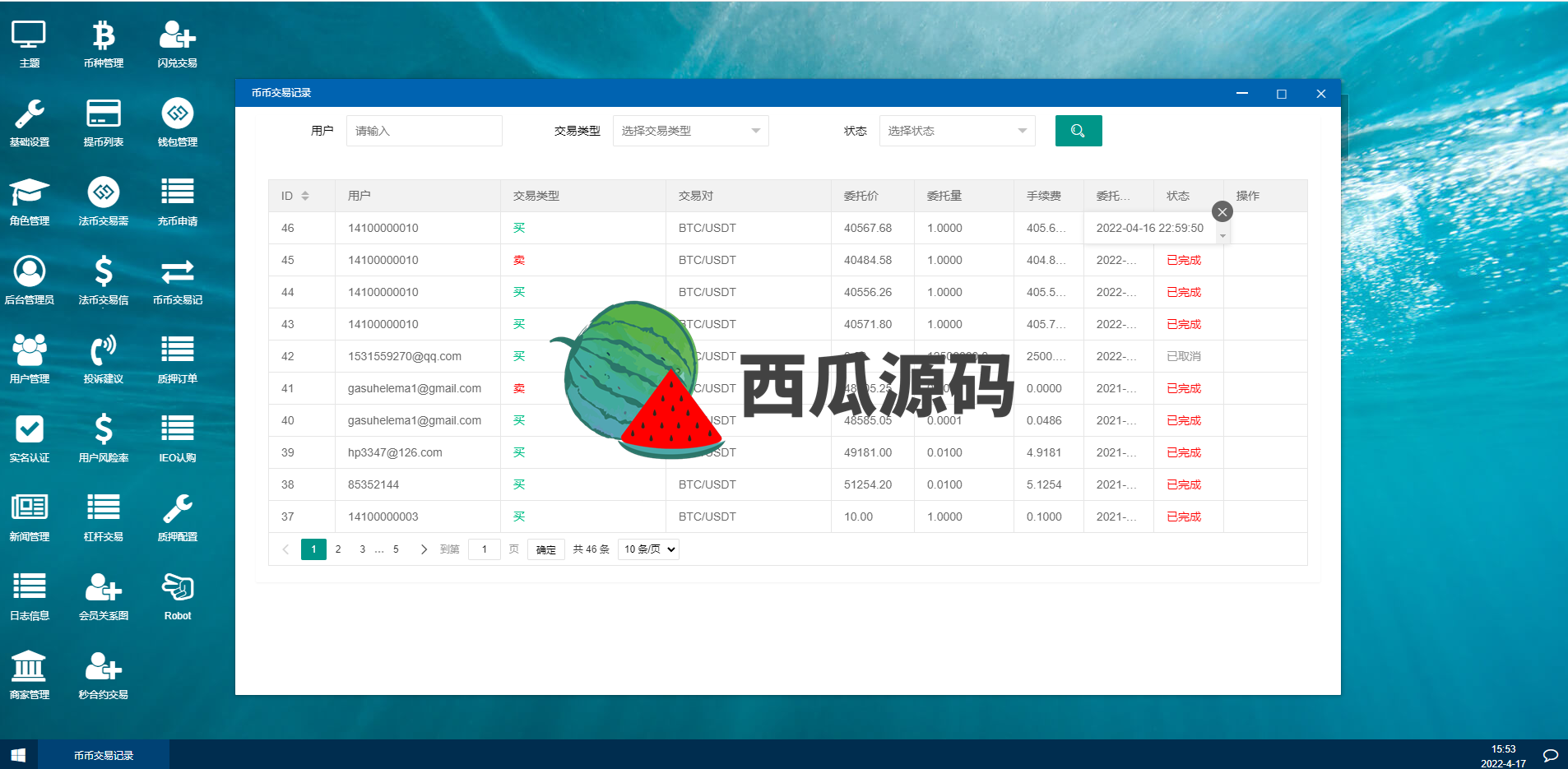Expand the 选择交易类型 dropdown
Screen dimensions: 1568x769
[691, 131]
